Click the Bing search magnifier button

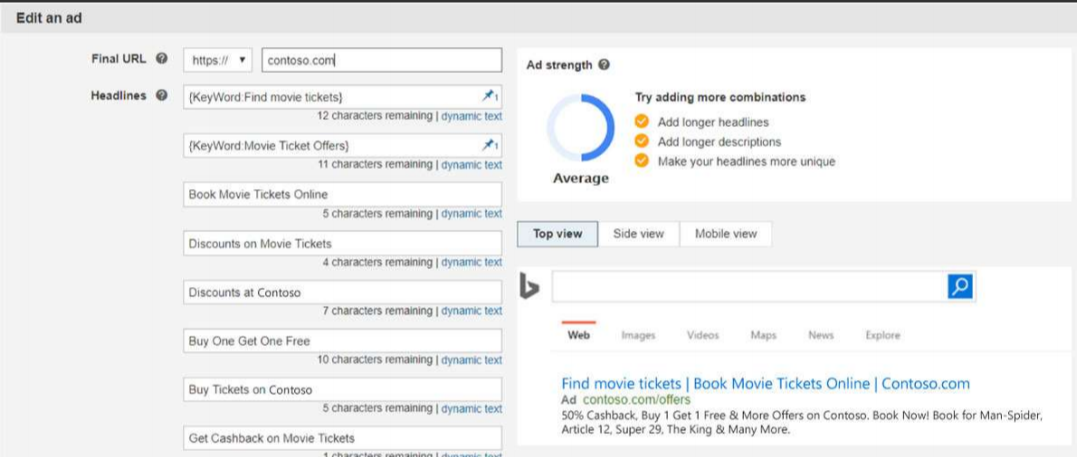coord(960,286)
